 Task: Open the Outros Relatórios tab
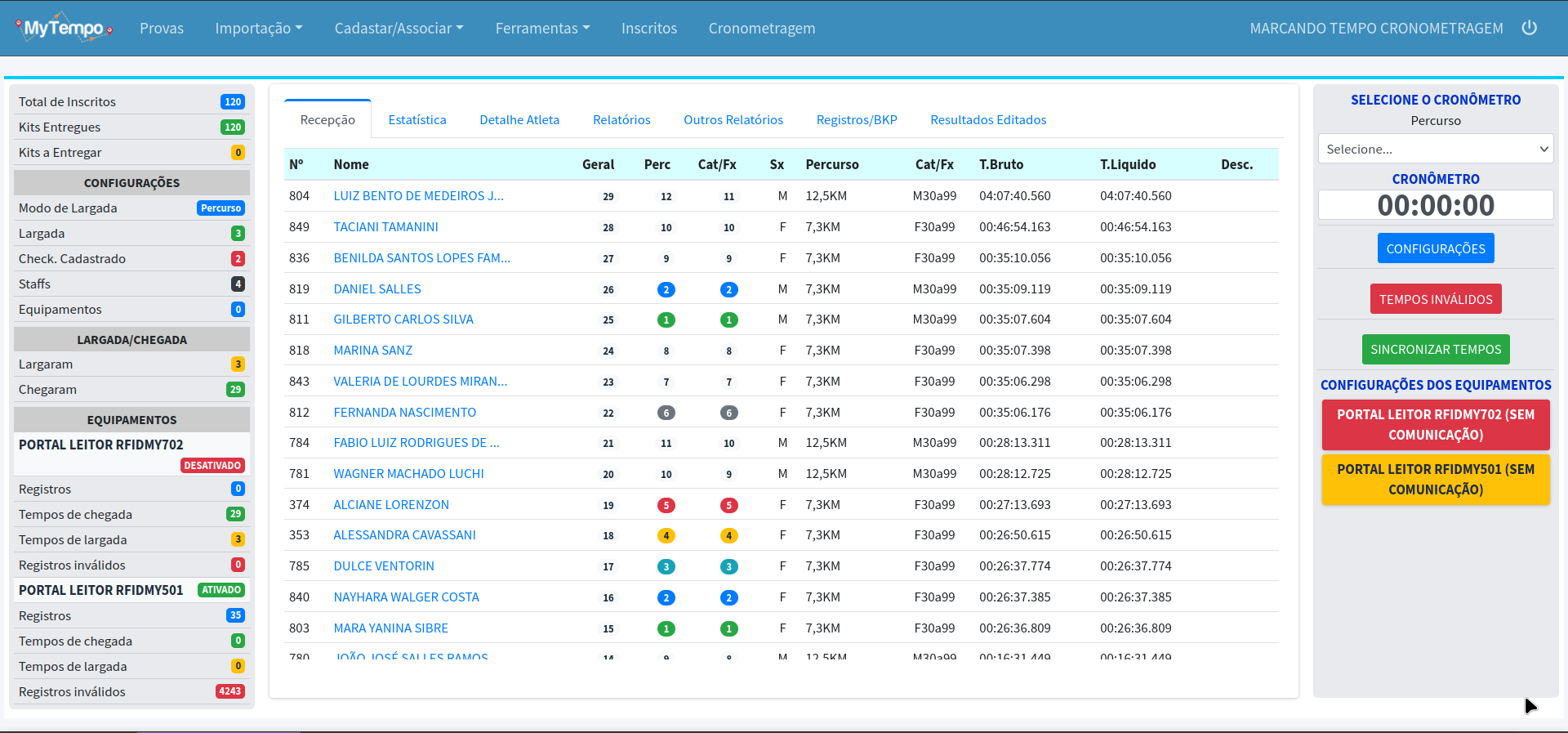click(x=733, y=119)
